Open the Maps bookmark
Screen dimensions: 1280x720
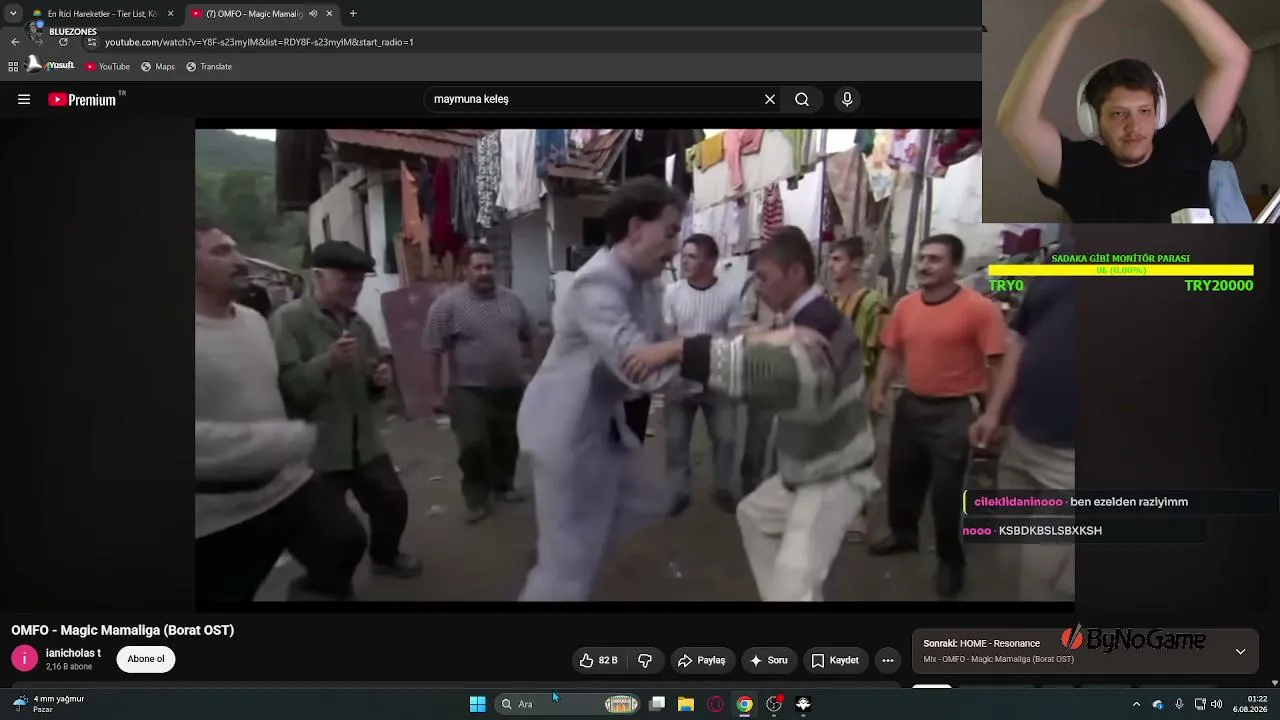(x=158, y=67)
